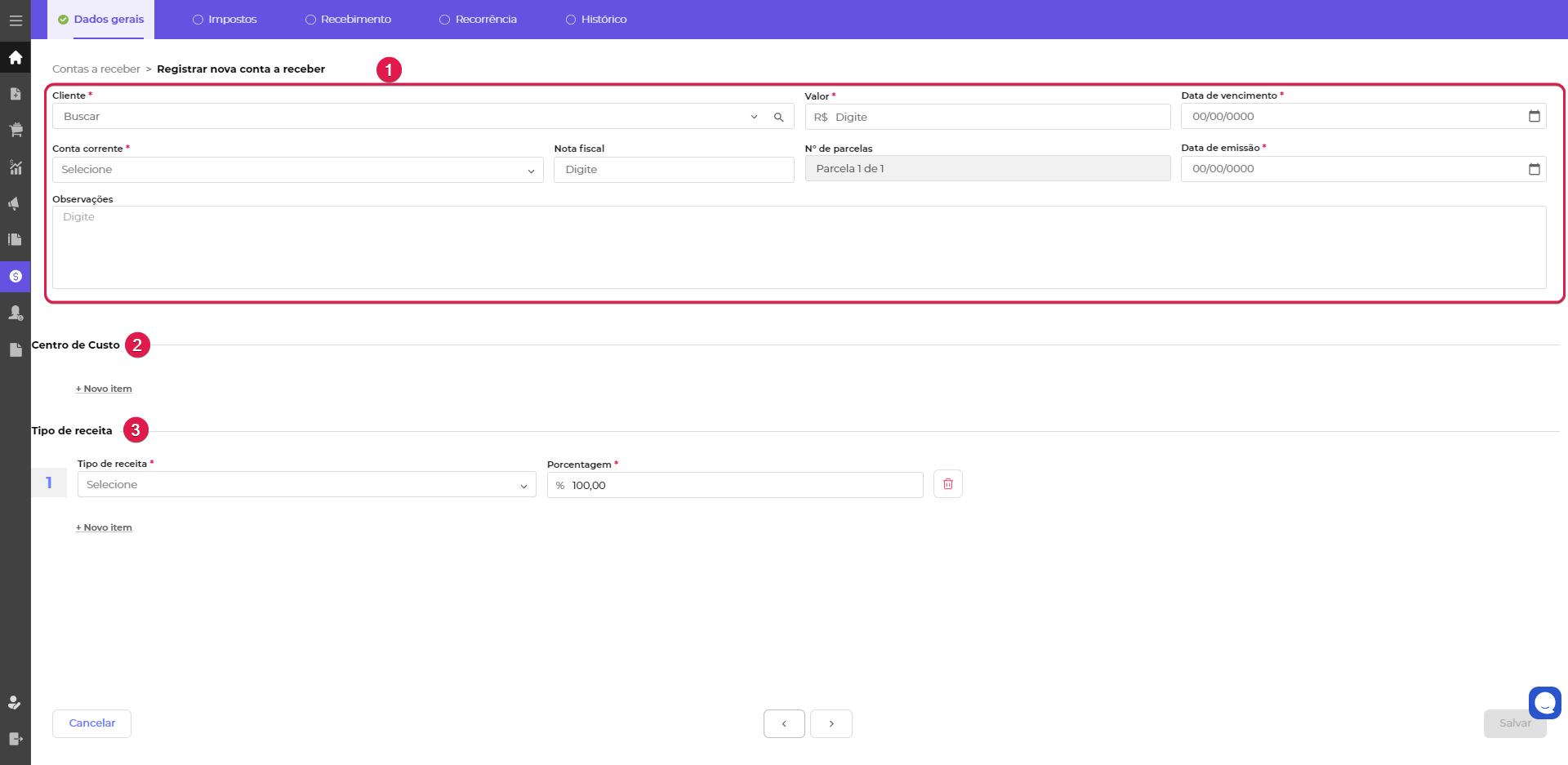The height and width of the screenshot is (765, 1568).
Task: Go to the home icon in sidebar
Action: (16, 57)
